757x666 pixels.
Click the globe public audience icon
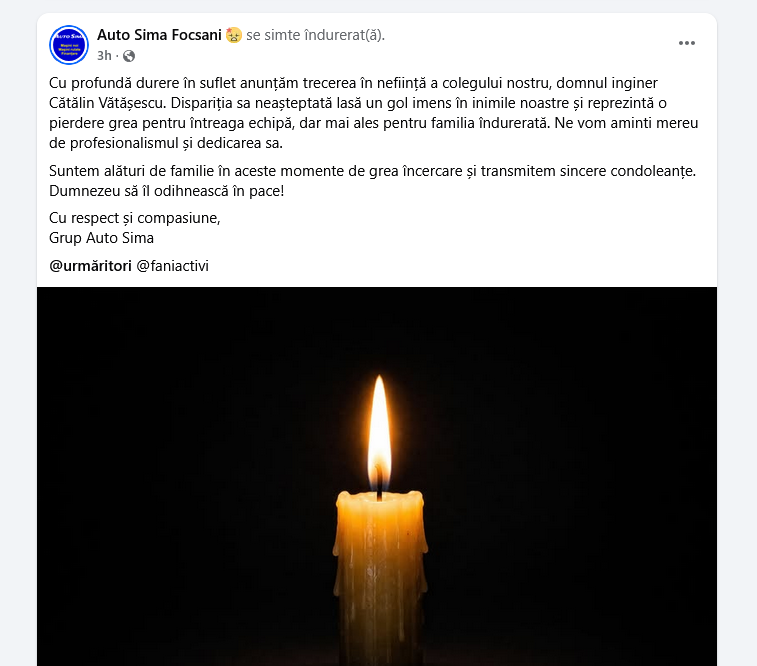(x=129, y=56)
